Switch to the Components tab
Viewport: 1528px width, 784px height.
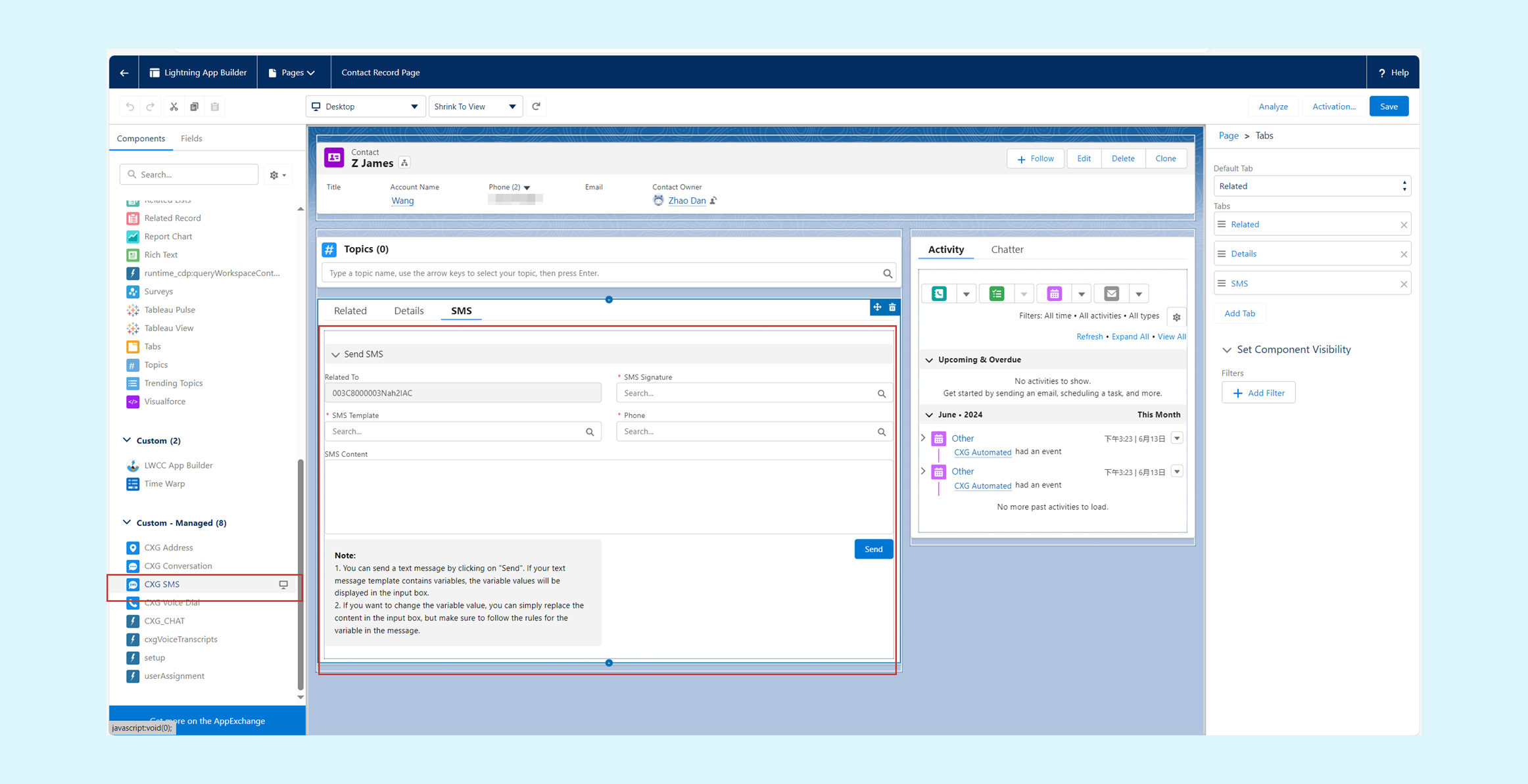[x=141, y=139]
